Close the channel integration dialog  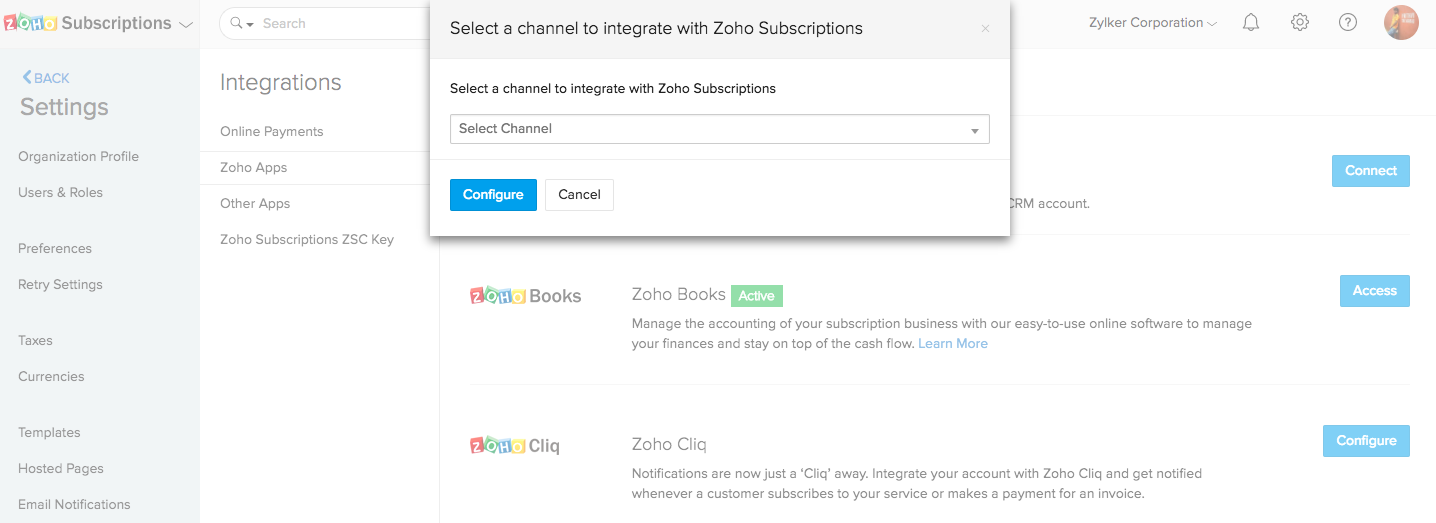(985, 29)
